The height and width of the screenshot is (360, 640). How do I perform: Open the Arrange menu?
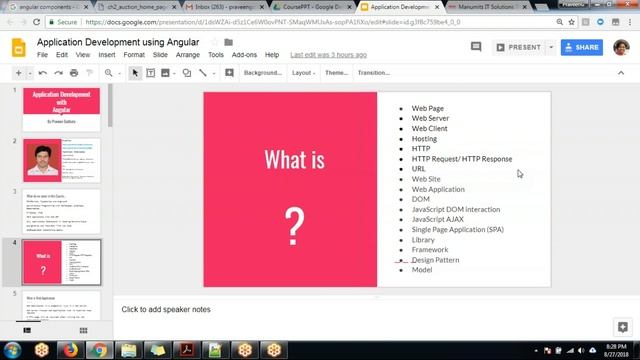188,55
